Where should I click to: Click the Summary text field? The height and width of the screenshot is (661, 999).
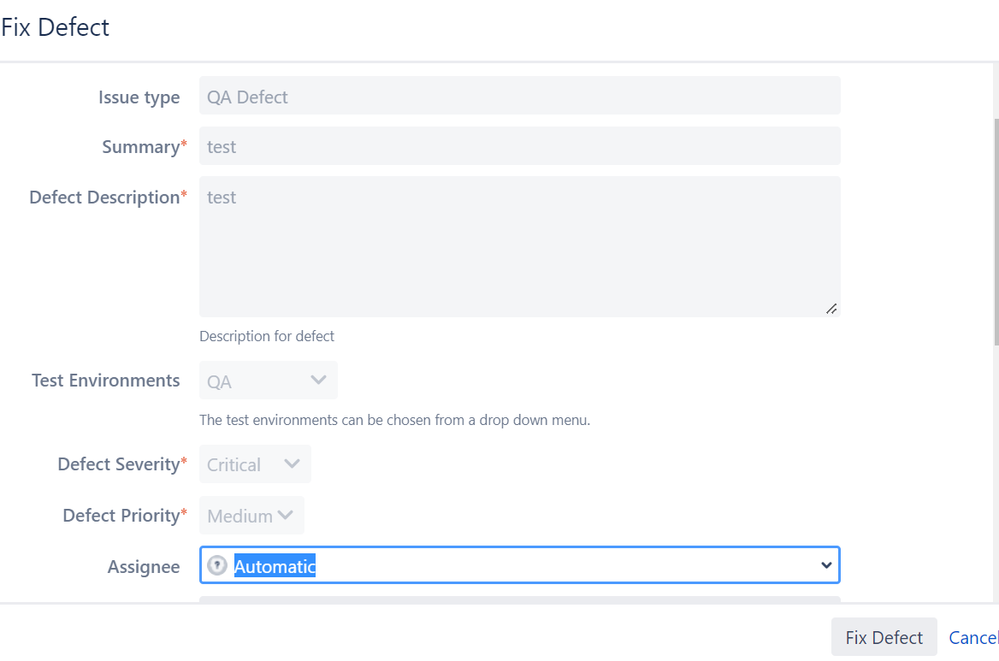(x=519, y=146)
